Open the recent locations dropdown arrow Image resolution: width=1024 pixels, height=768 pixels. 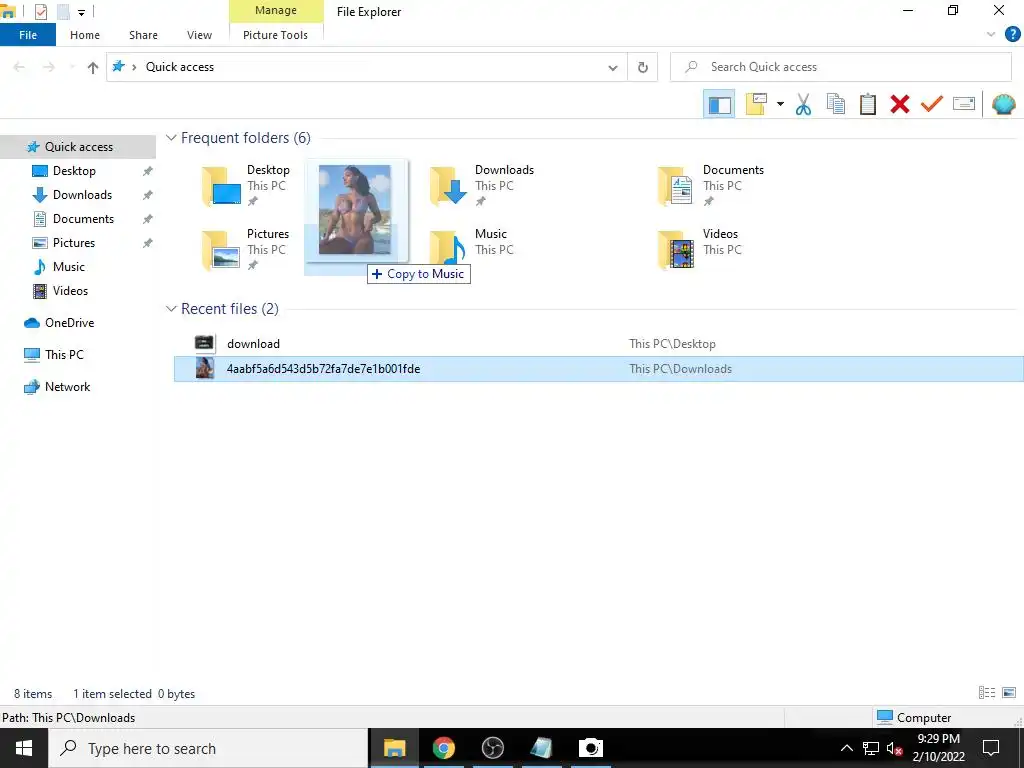tap(72, 67)
